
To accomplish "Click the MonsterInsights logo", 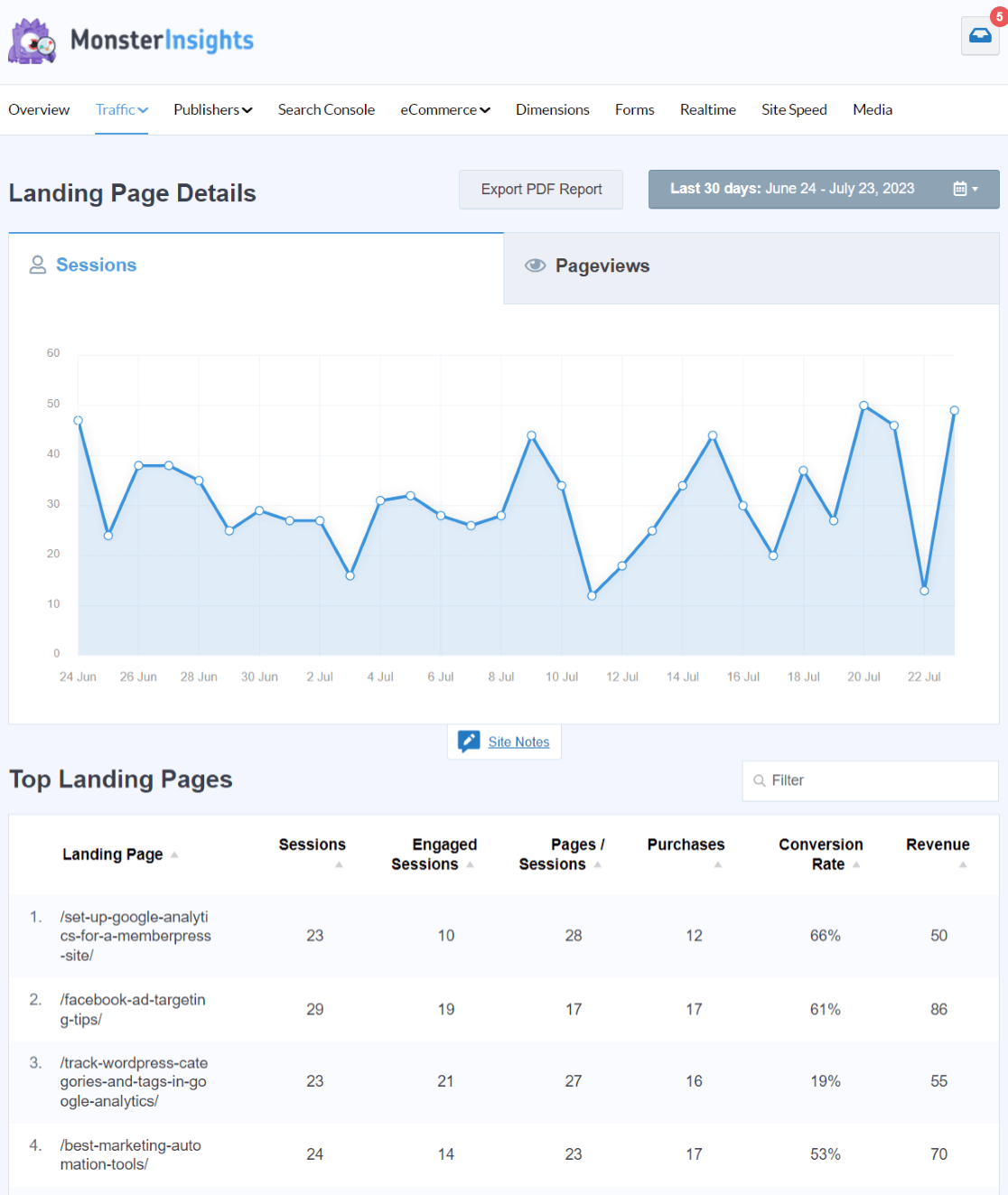I will tap(130, 40).
